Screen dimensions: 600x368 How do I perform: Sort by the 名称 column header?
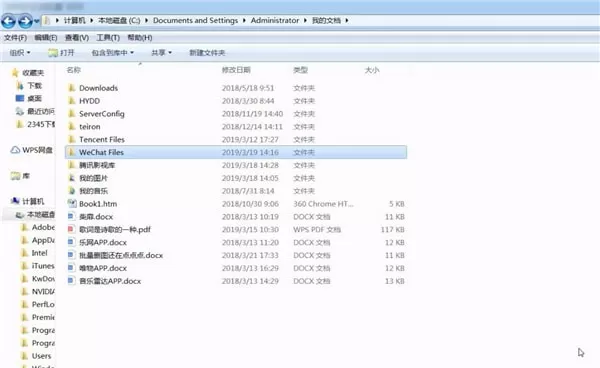click(x=73, y=70)
